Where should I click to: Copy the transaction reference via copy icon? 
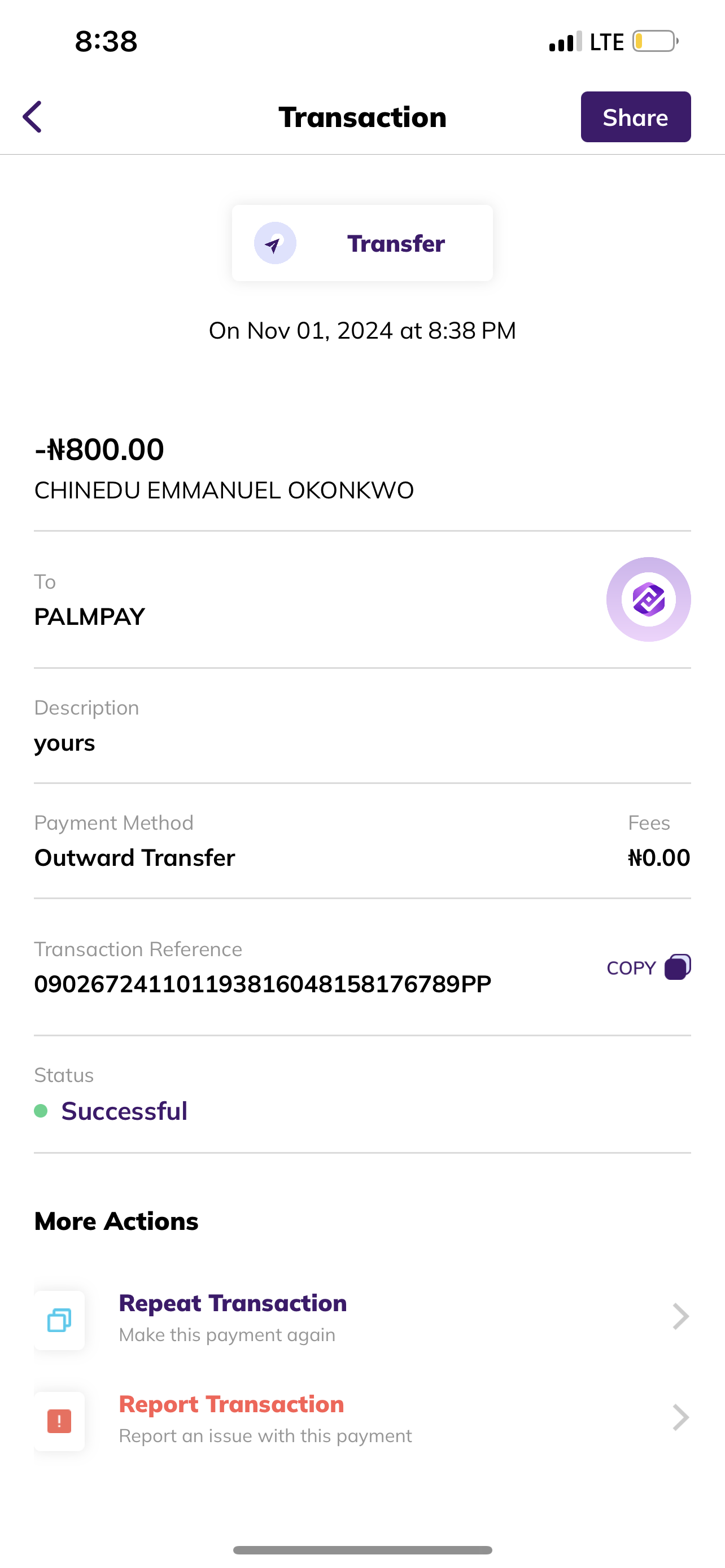pyautogui.click(x=678, y=967)
